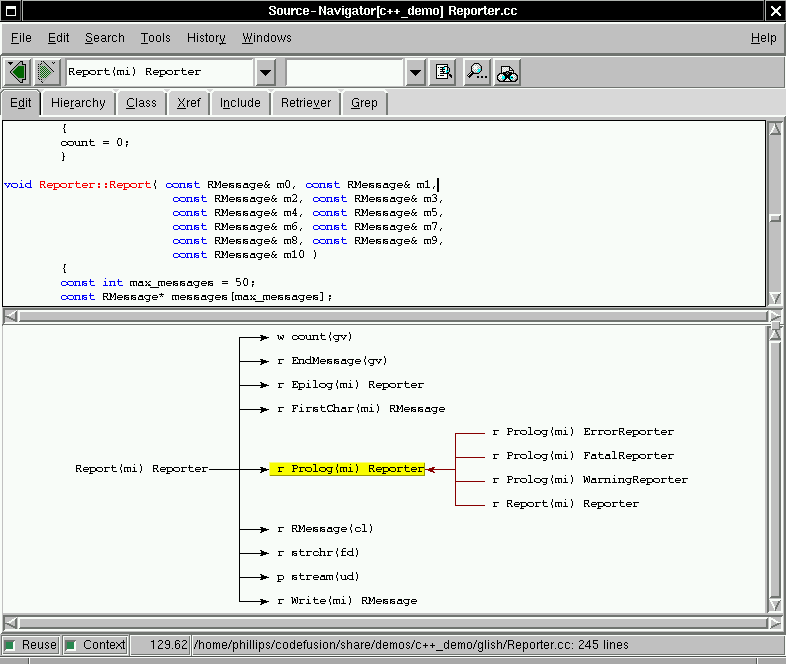
Task: Click the Report(mi) Reporter root node
Action: 141,468
